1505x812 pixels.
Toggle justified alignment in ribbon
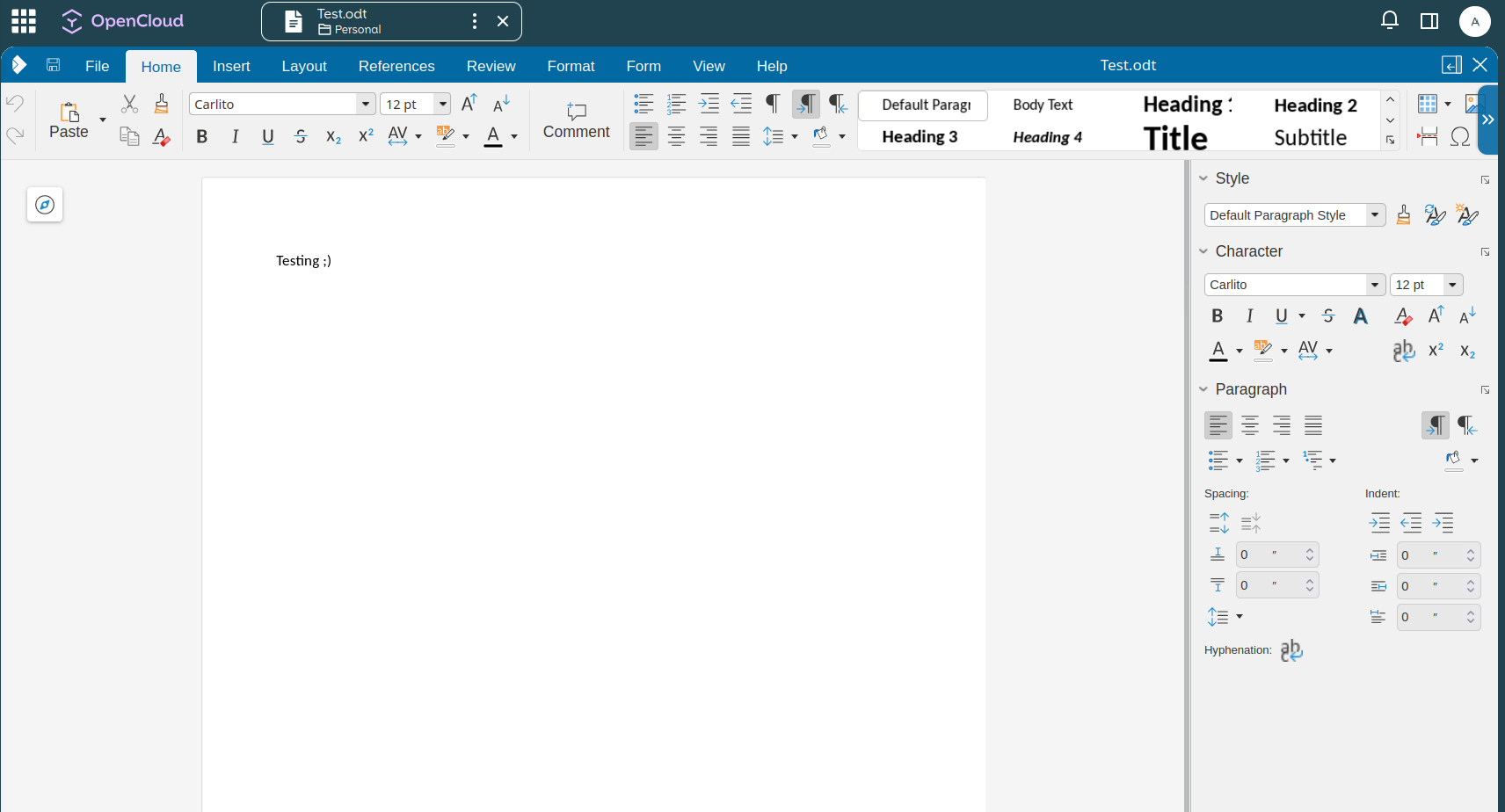tap(741, 136)
